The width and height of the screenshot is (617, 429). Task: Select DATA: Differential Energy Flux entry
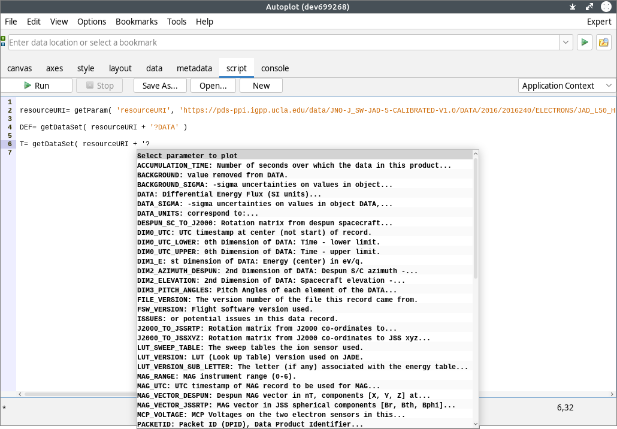305,194
